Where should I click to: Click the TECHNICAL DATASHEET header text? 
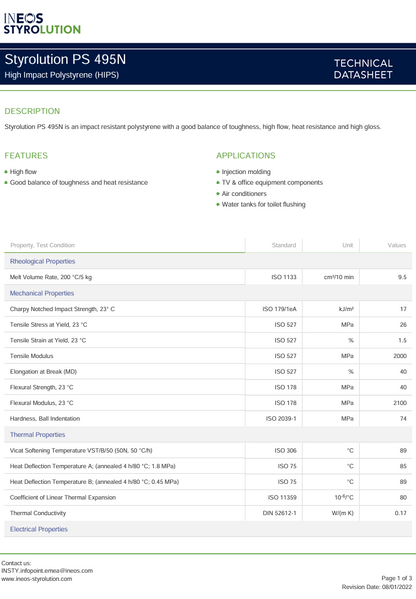(x=363, y=69)
